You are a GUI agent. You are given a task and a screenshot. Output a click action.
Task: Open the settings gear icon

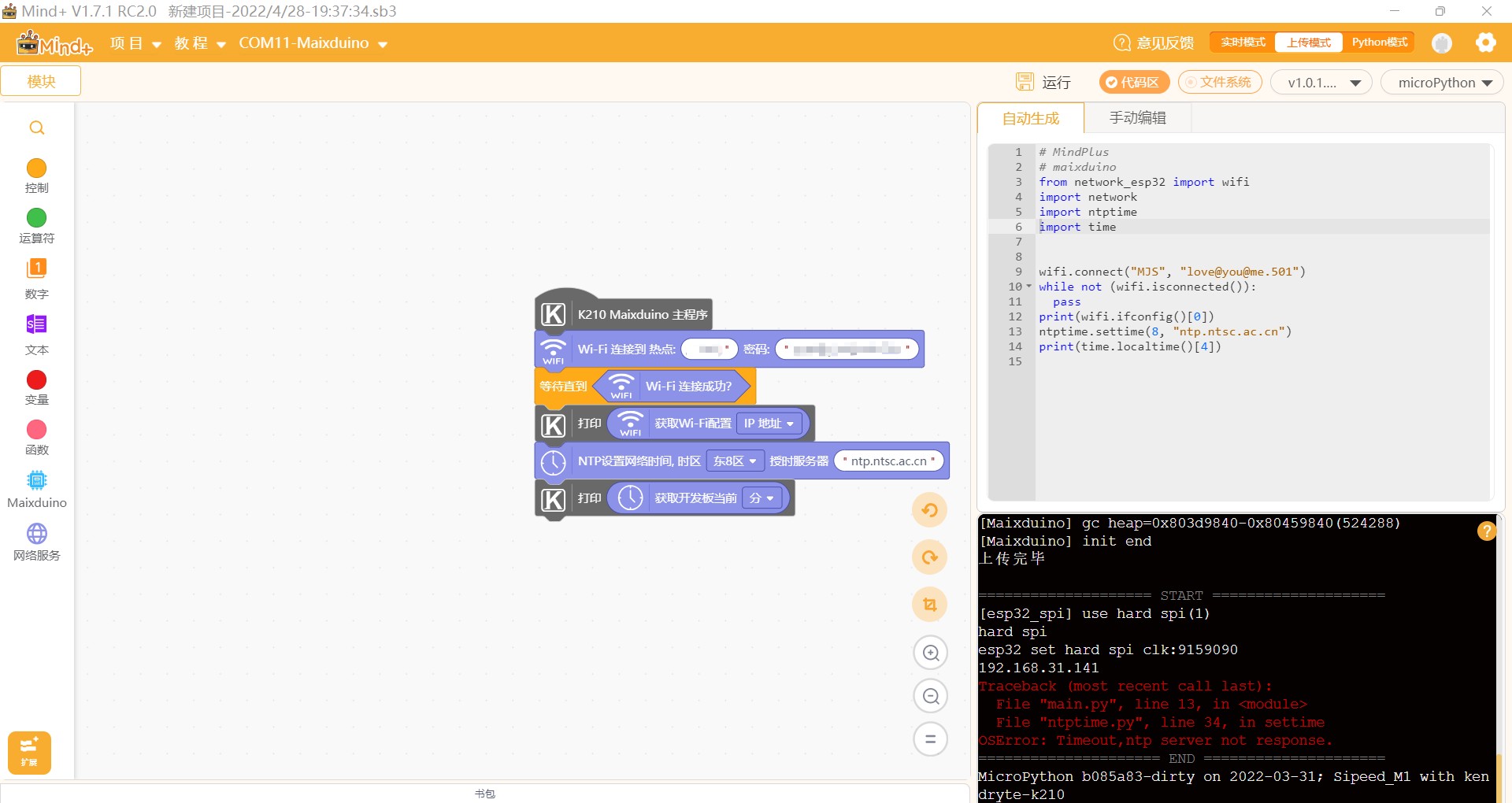point(1485,43)
